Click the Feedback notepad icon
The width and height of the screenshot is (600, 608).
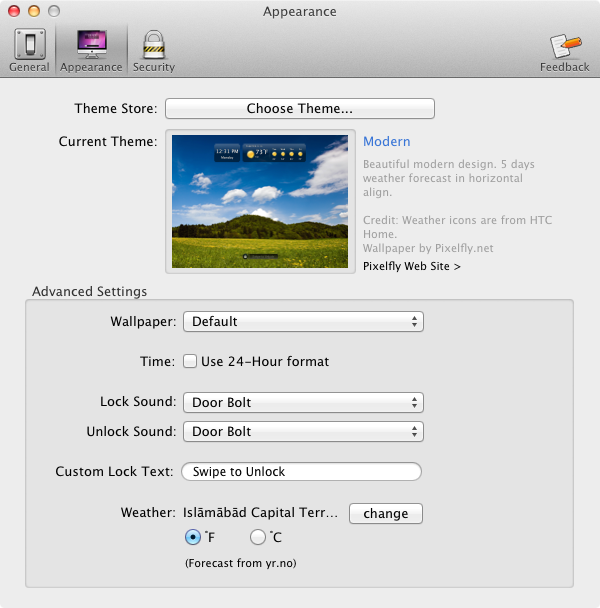(x=564, y=52)
